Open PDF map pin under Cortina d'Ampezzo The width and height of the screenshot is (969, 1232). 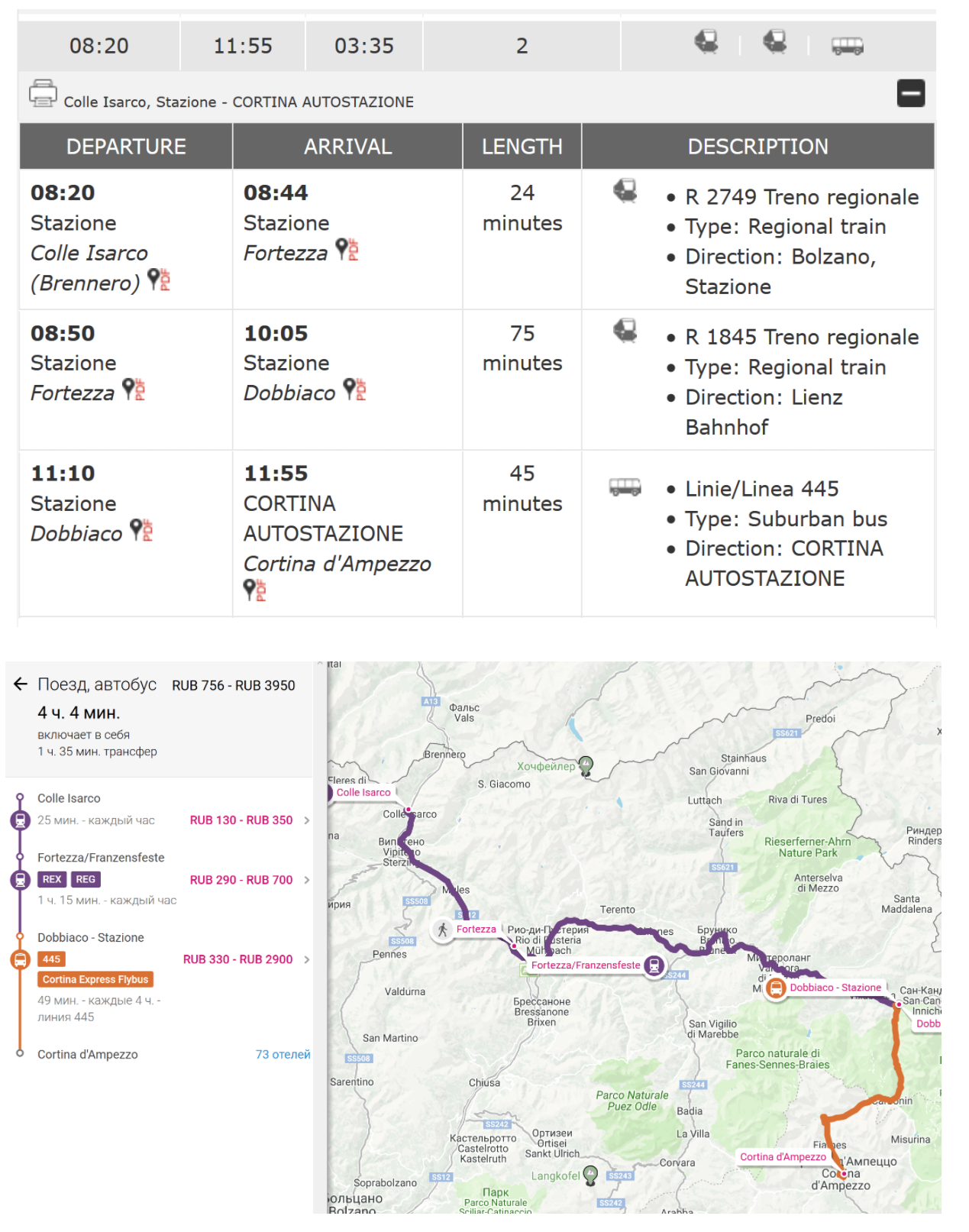(255, 590)
